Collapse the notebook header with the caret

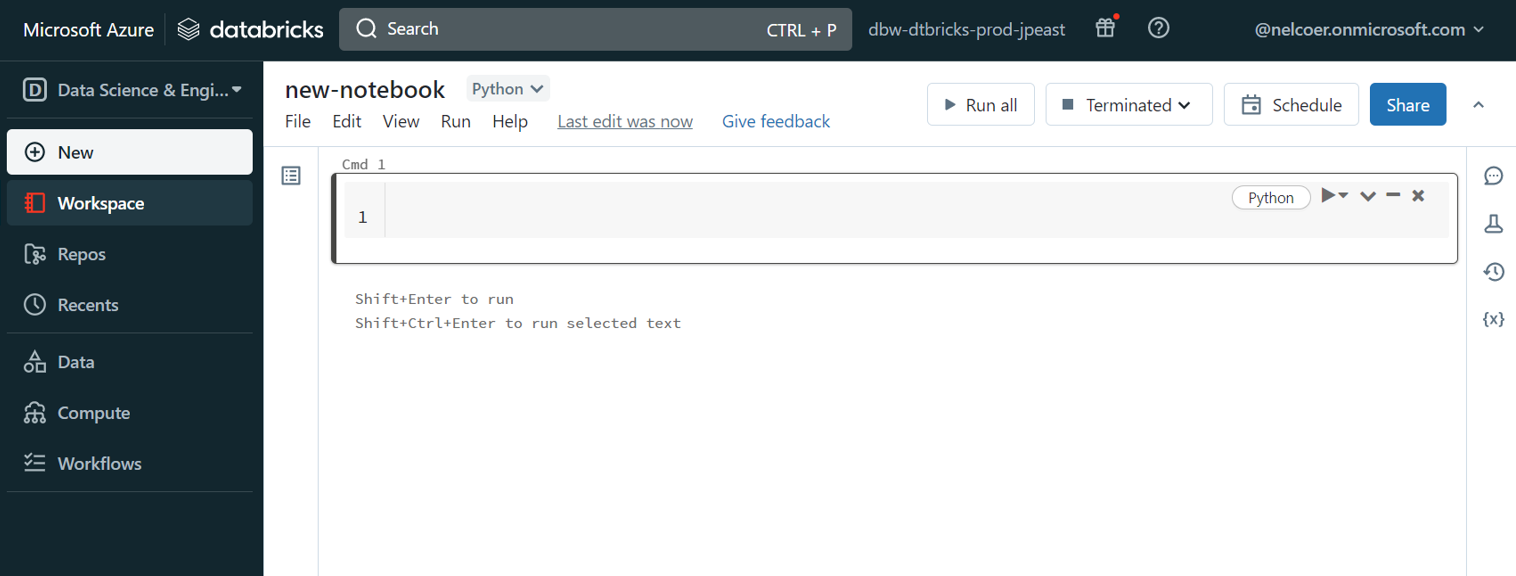[x=1478, y=105]
